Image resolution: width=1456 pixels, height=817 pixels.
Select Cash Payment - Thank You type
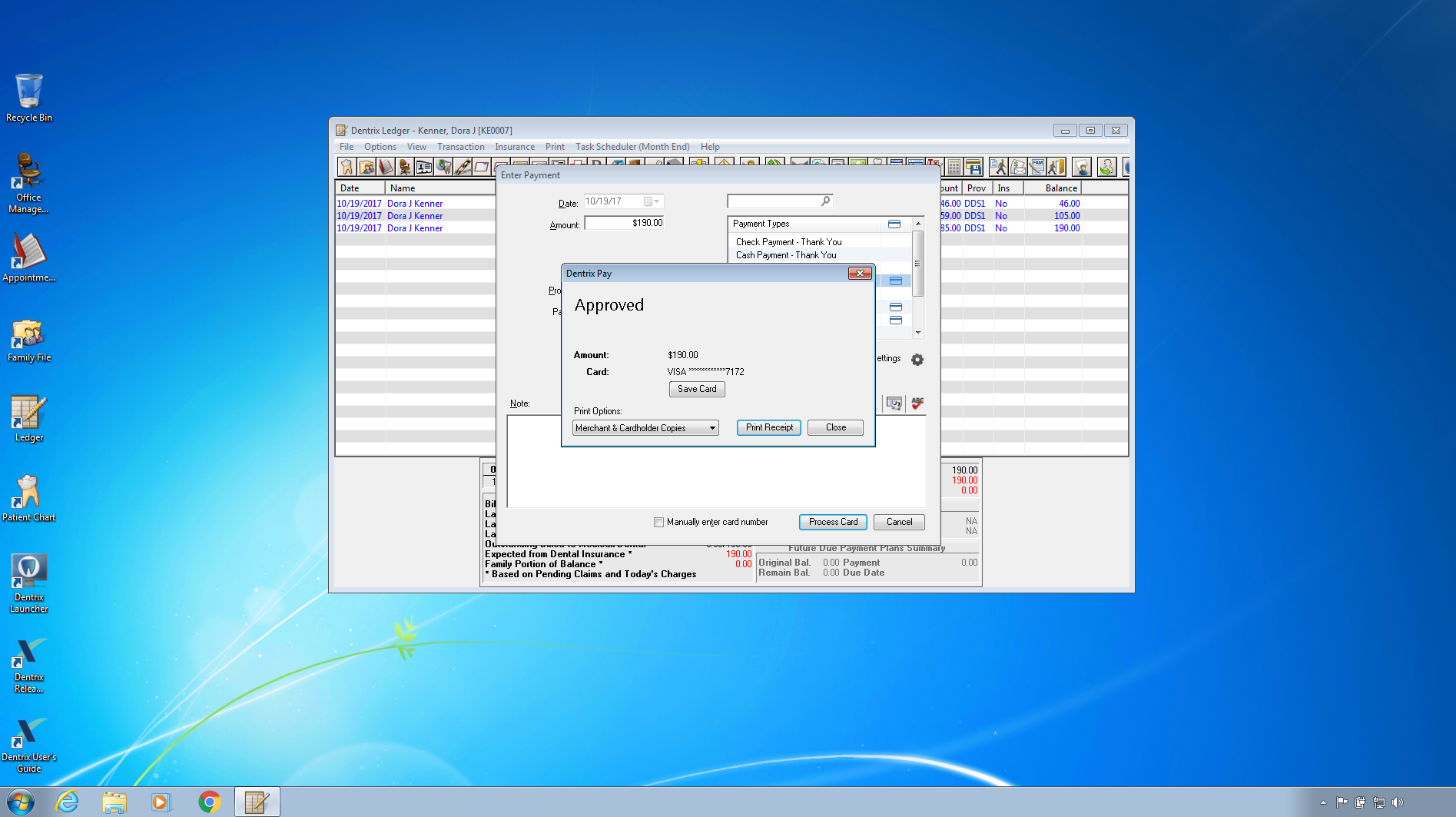786,255
